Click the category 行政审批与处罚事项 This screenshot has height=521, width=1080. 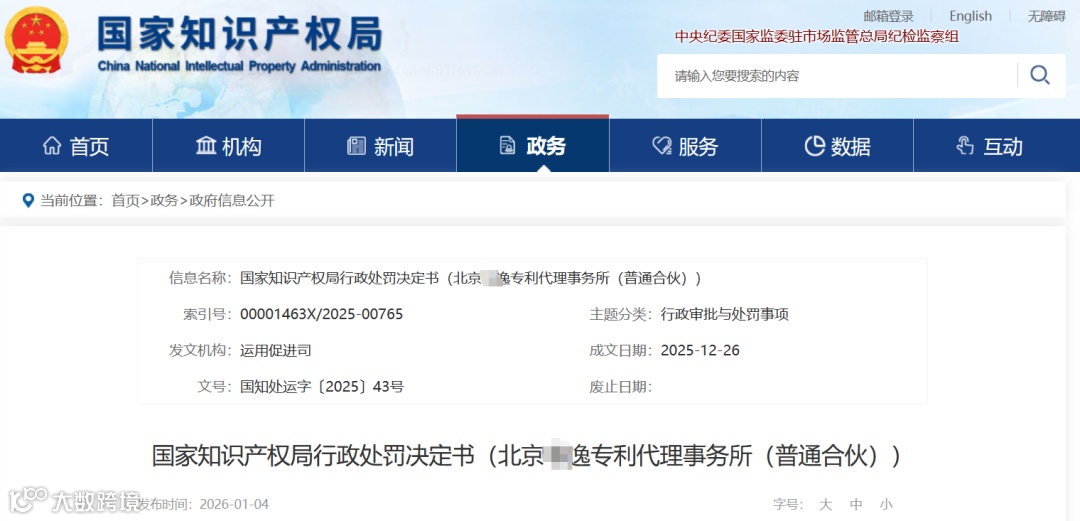click(x=725, y=314)
